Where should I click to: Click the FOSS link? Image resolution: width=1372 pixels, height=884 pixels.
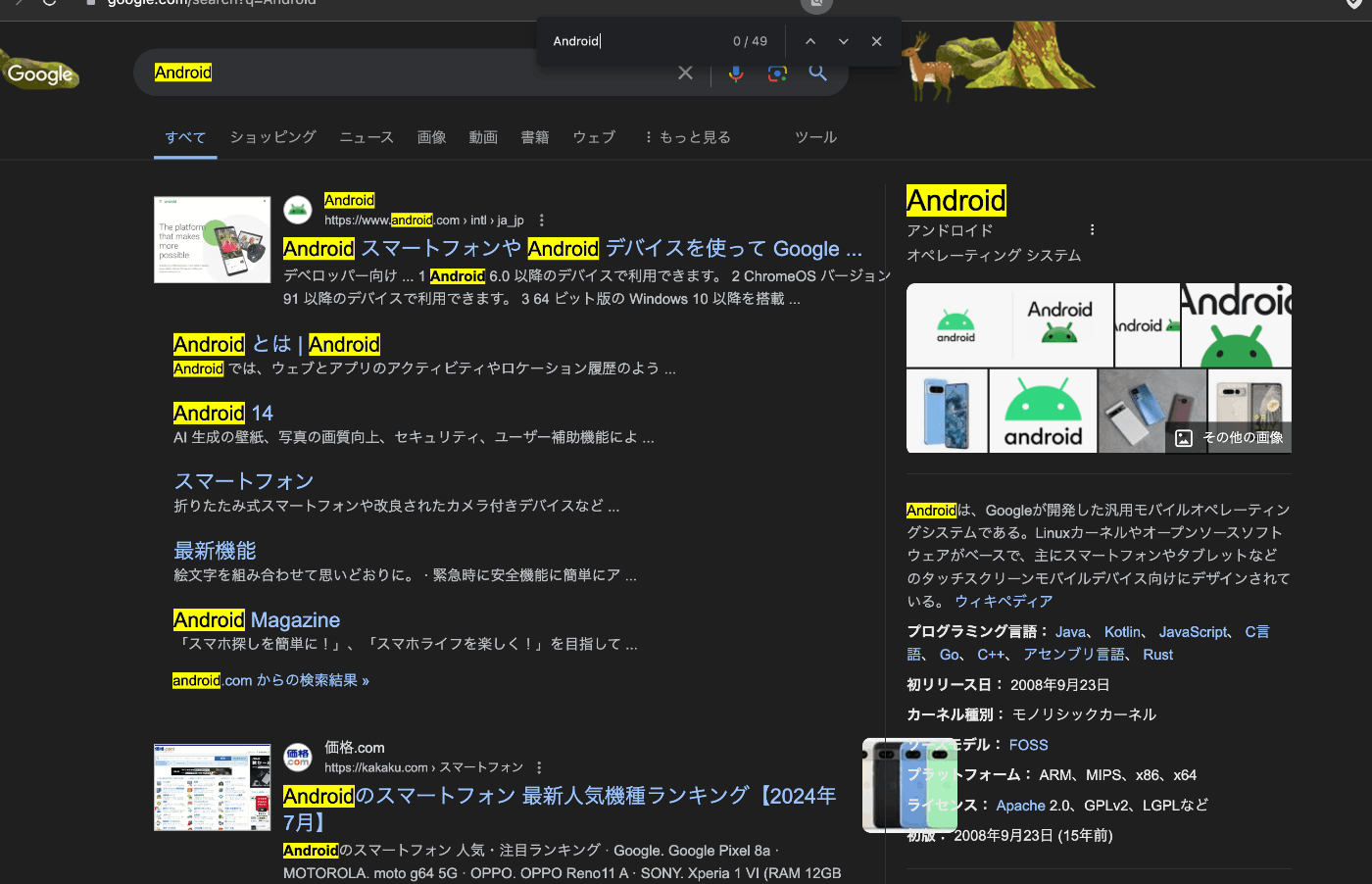click(x=1028, y=745)
